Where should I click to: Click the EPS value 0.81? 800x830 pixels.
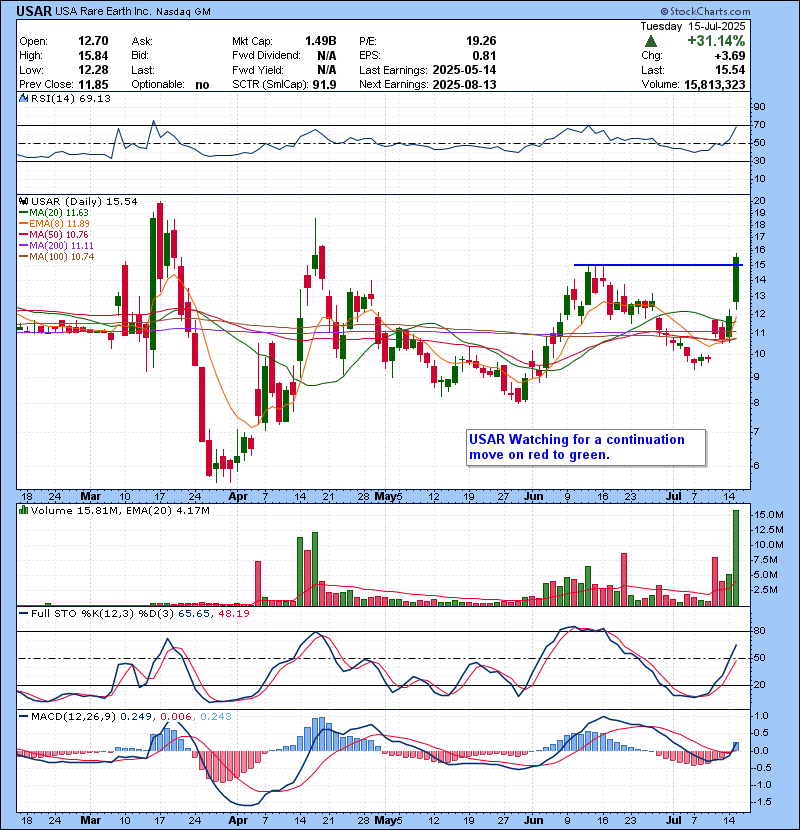pos(484,56)
